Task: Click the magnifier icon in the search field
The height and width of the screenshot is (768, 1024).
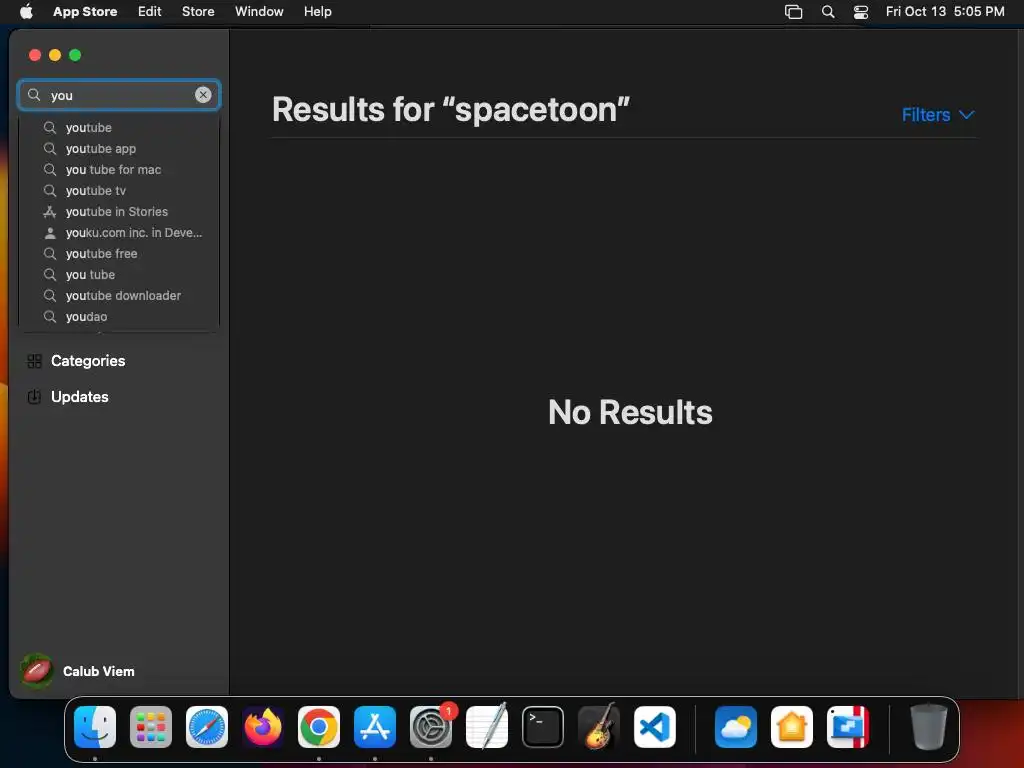Action: (34, 95)
